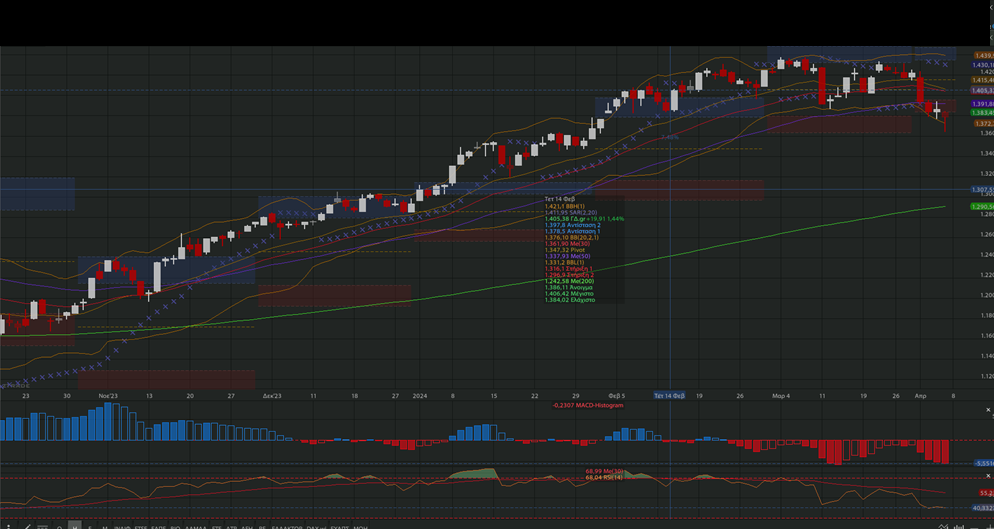Click the '1.316,1 Στήριξη 1' tooltip row
Screen dimensions: 994x529
click(569, 269)
